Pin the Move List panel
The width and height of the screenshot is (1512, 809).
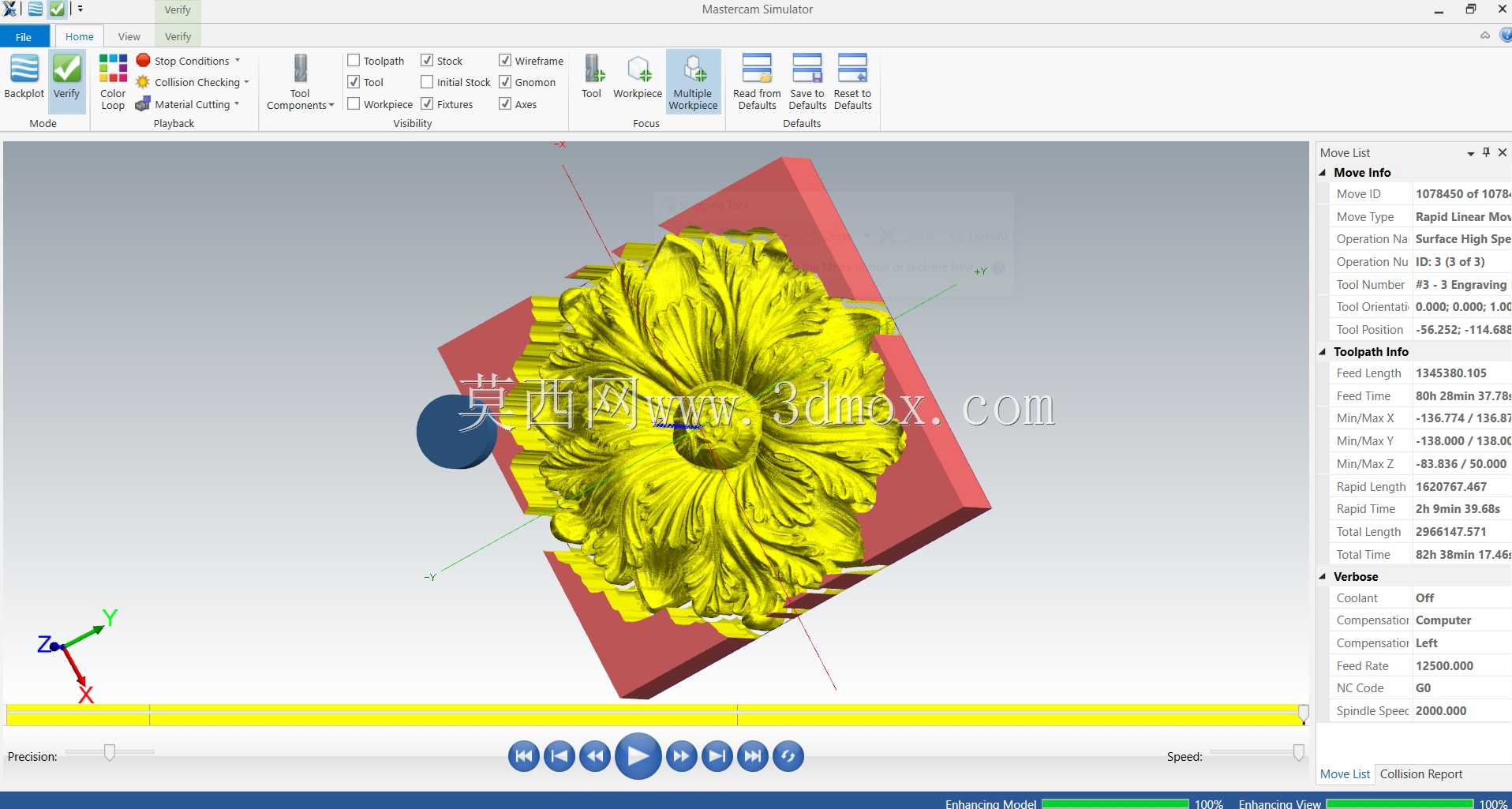coord(1486,152)
